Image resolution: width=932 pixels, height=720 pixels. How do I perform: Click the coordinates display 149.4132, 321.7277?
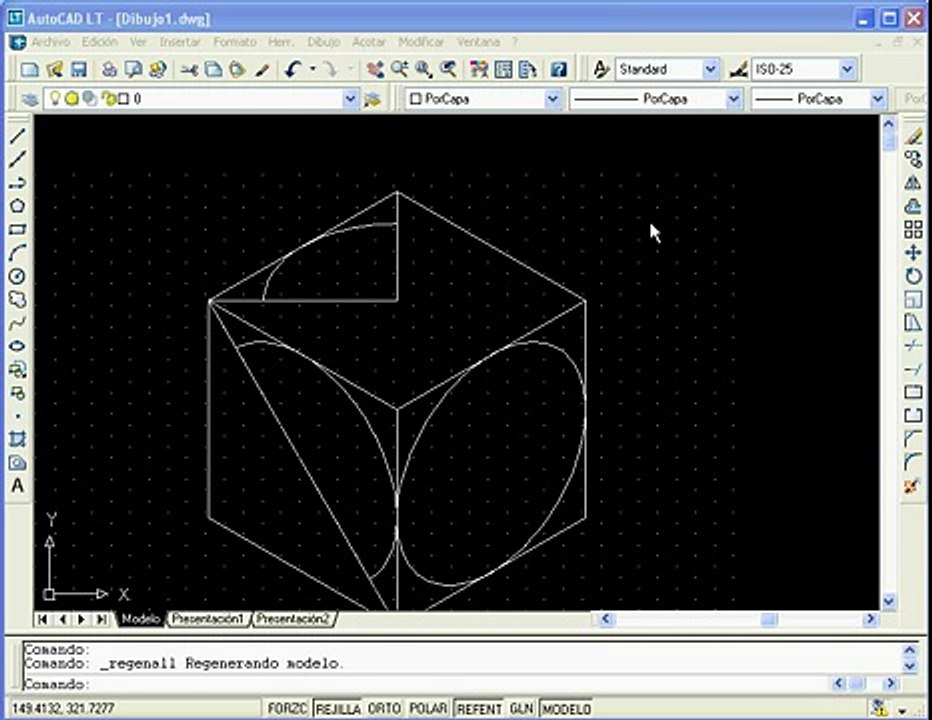point(63,709)
